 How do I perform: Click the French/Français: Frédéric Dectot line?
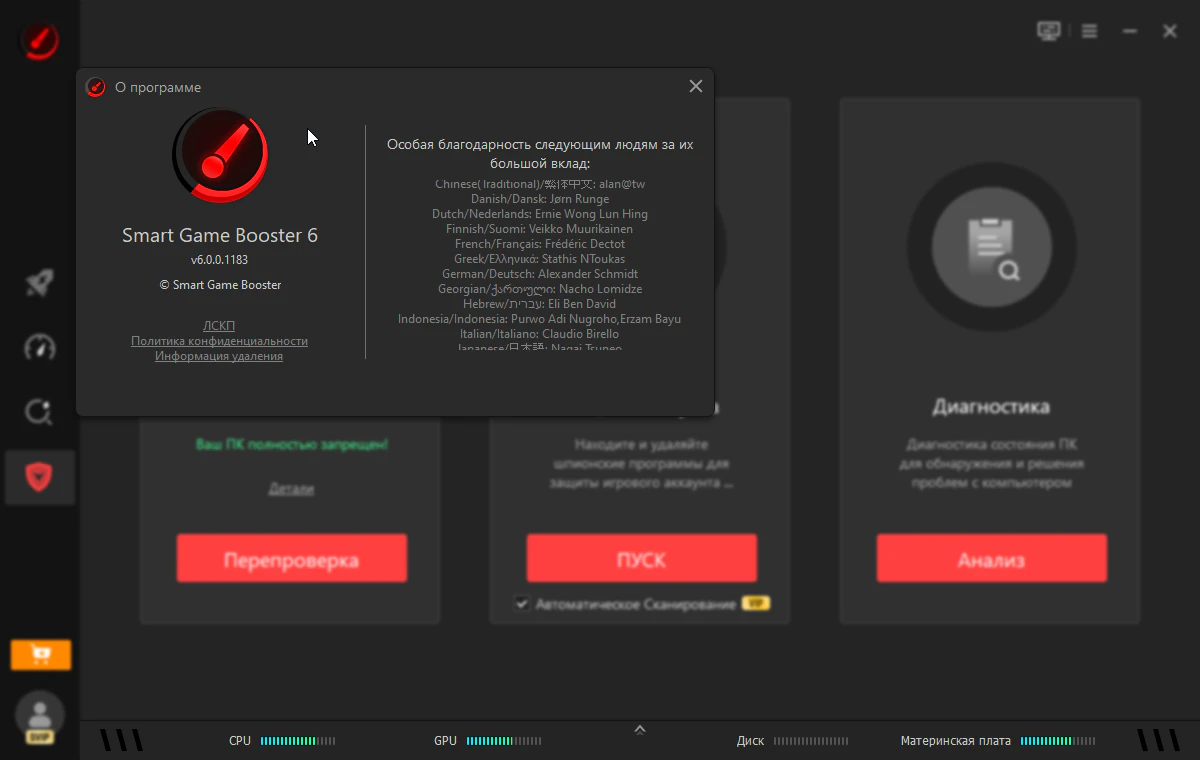(540, 244)
